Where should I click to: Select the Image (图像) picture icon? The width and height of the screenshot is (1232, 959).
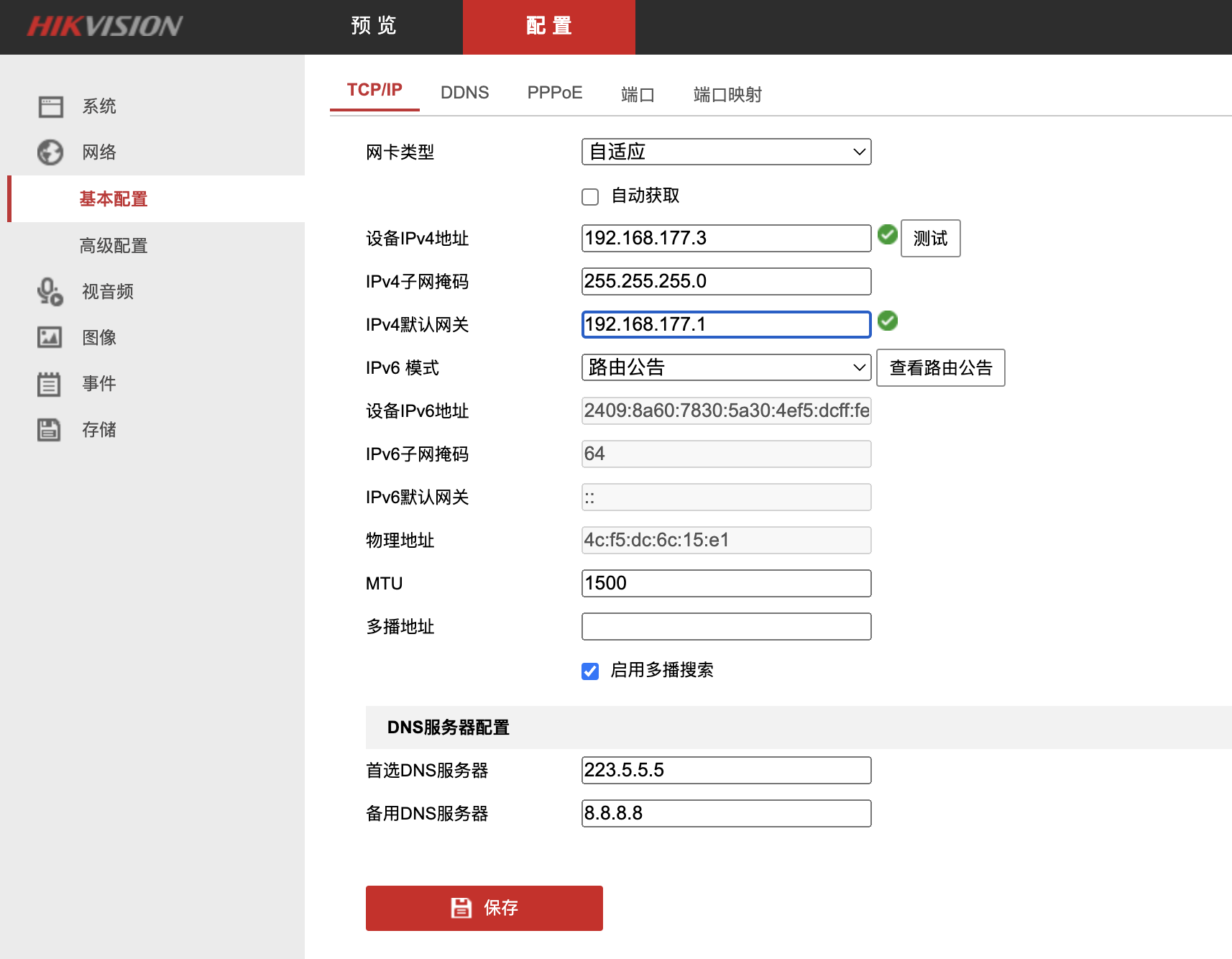(x=50, y=337)
